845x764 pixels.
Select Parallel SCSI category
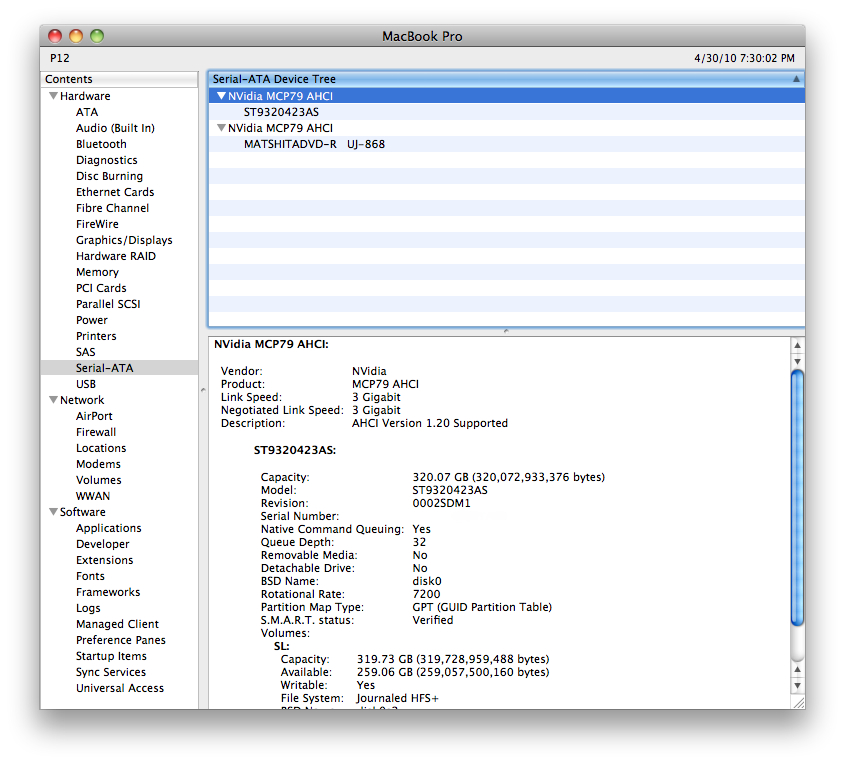(108, 304)
